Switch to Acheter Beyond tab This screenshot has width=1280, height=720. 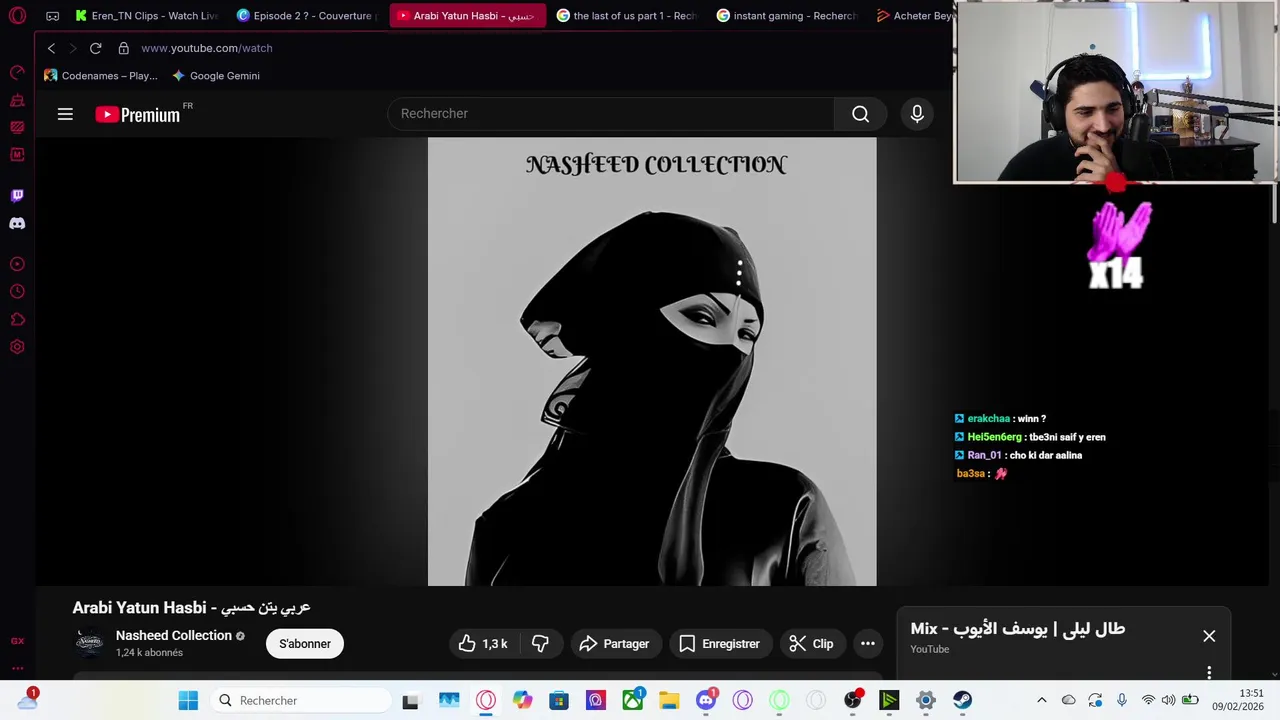pos(912,16)
